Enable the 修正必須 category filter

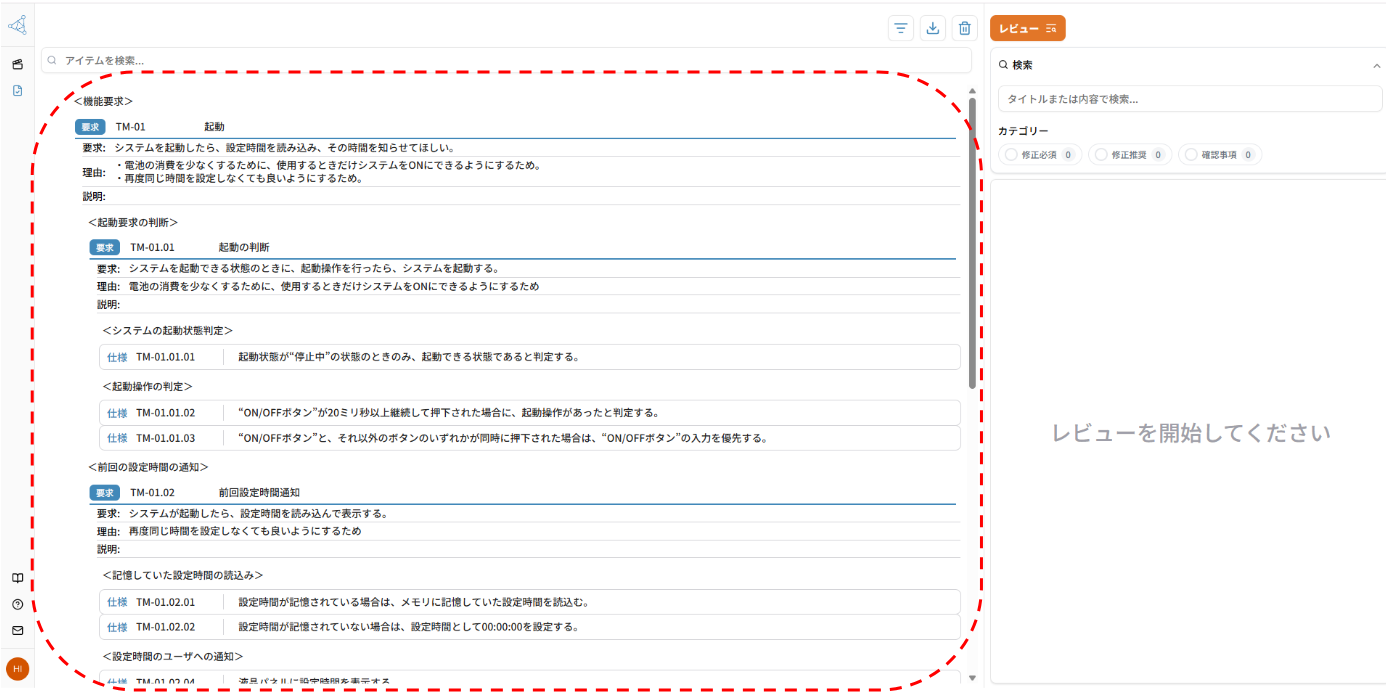click(1040, 154)
